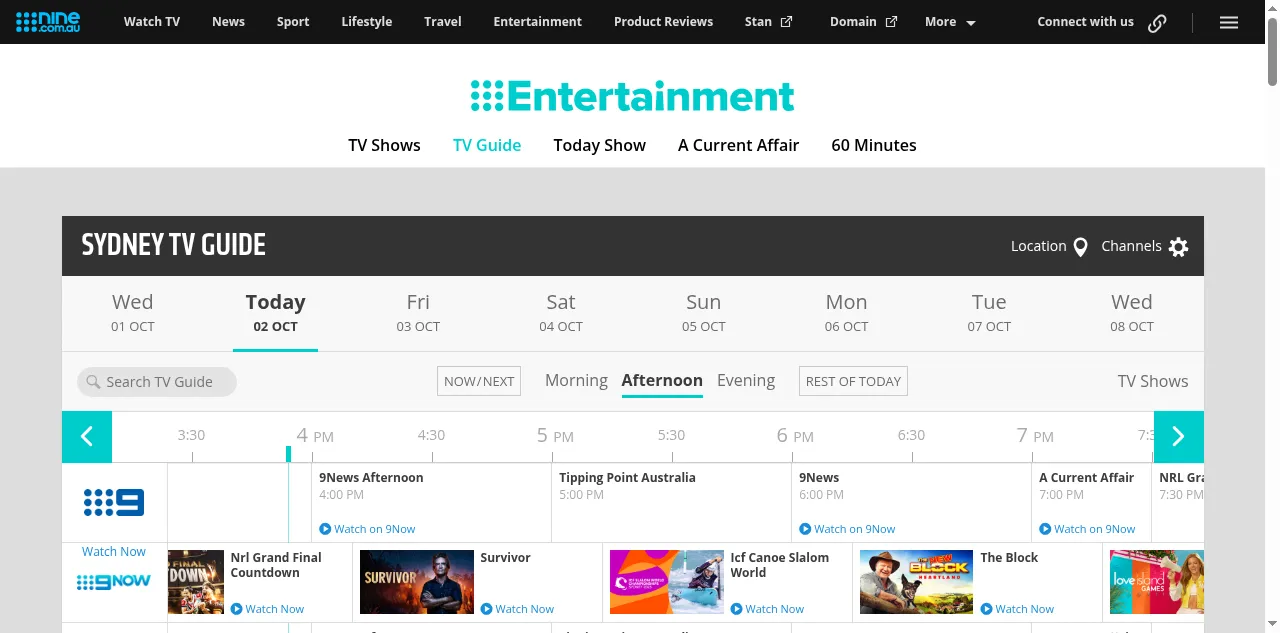Click Watch Now above 9Now logo

(x=114, y=552)
